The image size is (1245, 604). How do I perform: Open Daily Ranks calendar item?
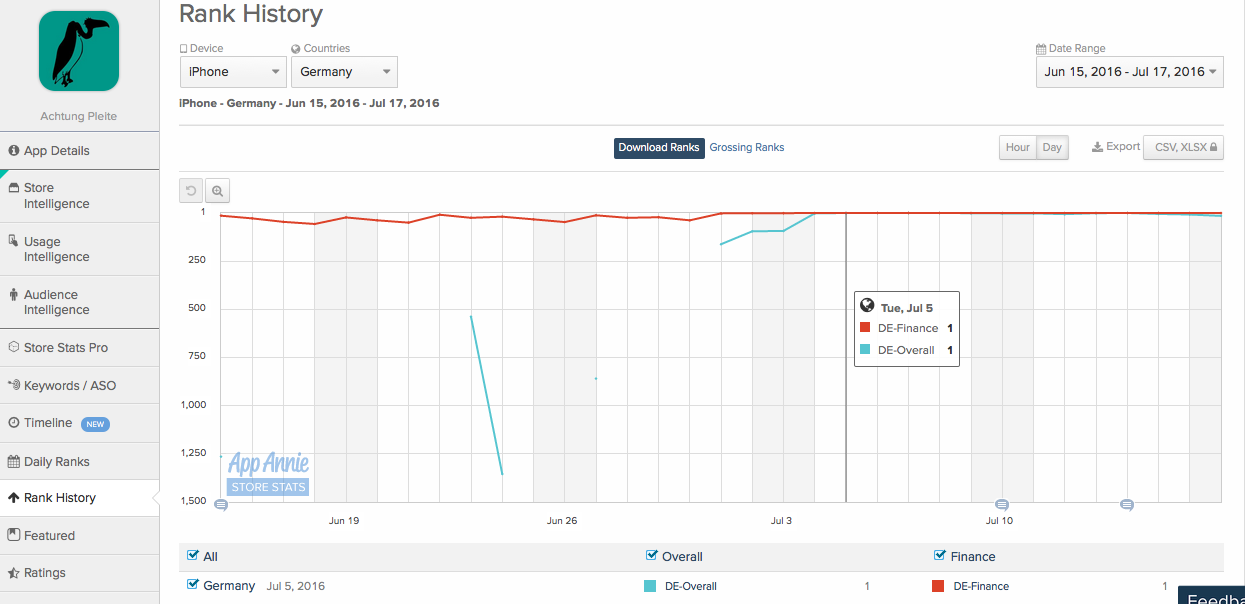click(56, 461)
